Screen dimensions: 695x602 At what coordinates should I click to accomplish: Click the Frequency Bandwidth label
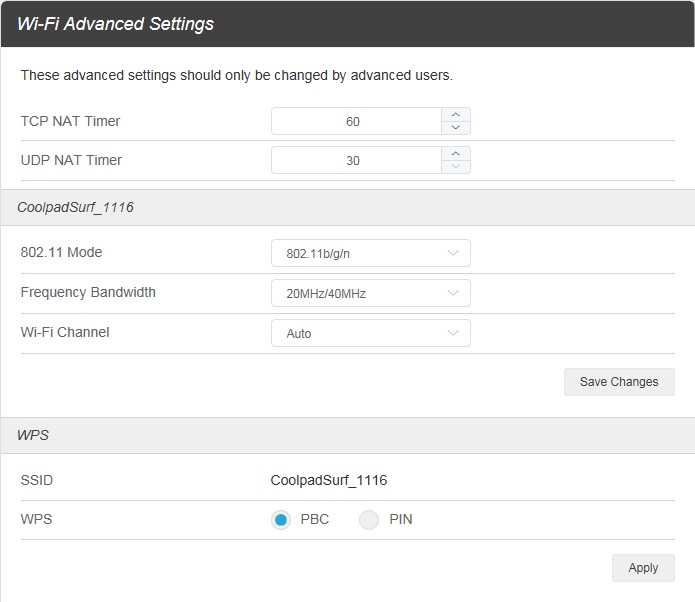click(88, 293)
